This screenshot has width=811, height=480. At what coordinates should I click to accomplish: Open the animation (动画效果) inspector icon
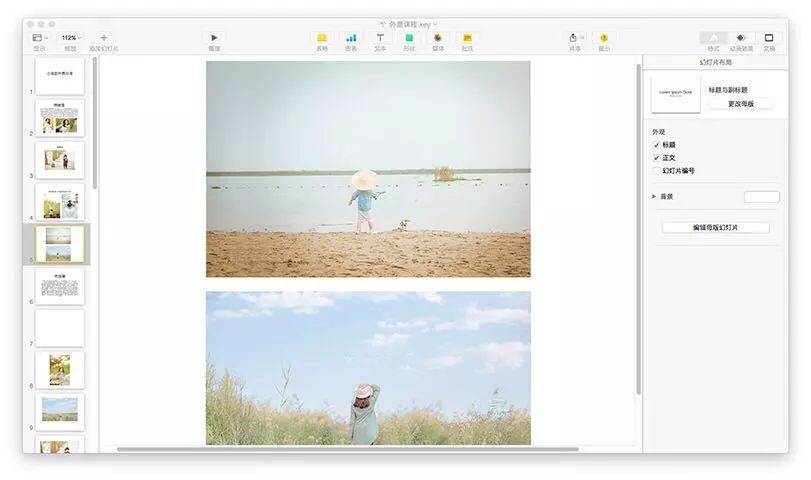[x=741, y=38]
